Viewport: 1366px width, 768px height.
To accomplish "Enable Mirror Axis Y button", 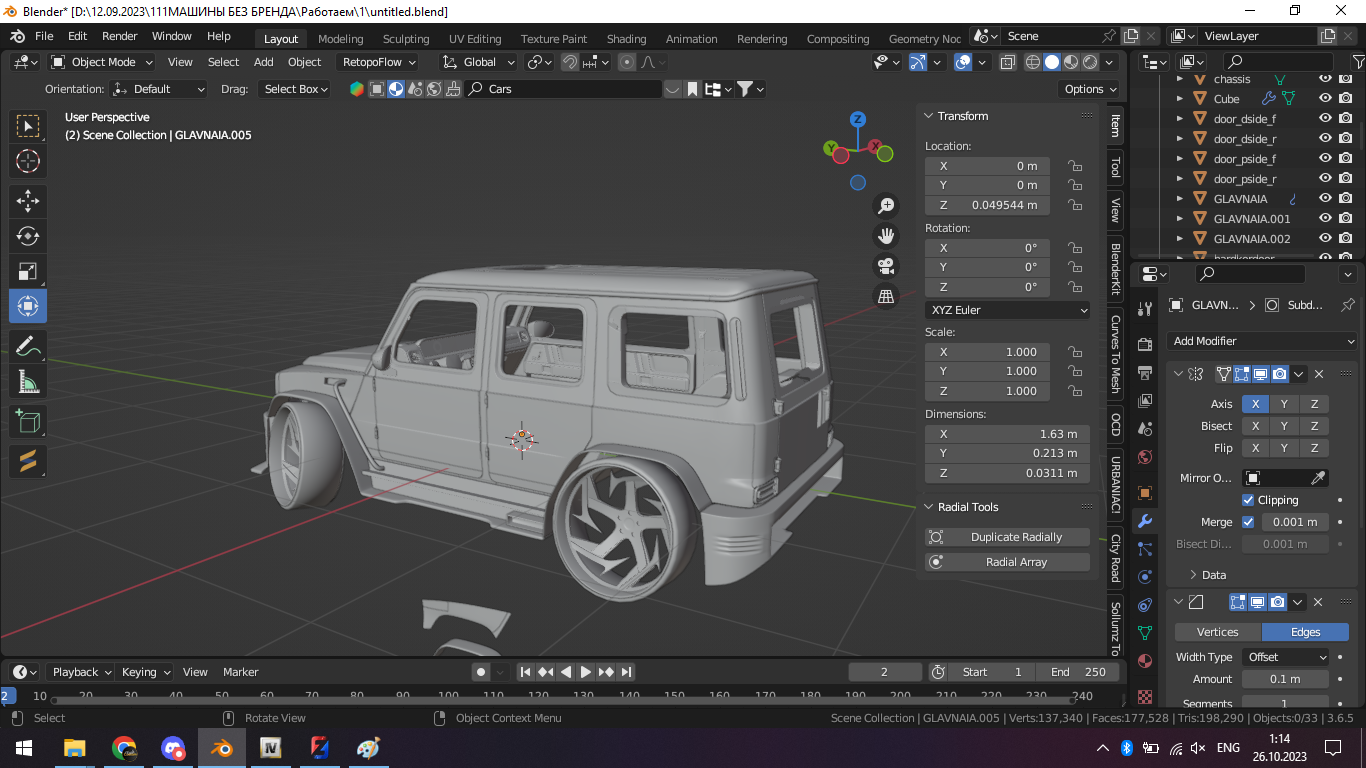I will tap(1284, 404).
